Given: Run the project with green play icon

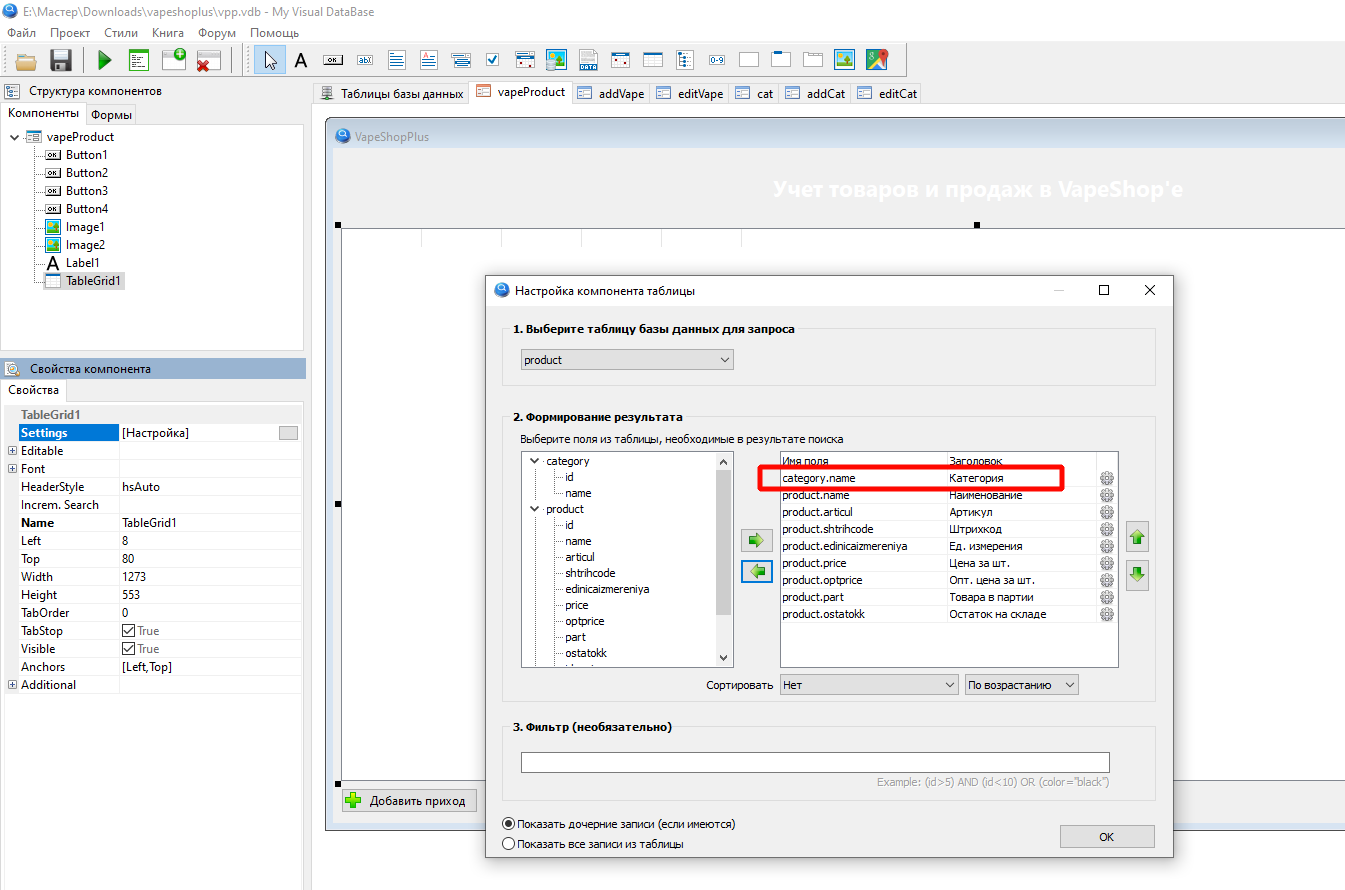Looking at the screenshot, I should [104, 60].
